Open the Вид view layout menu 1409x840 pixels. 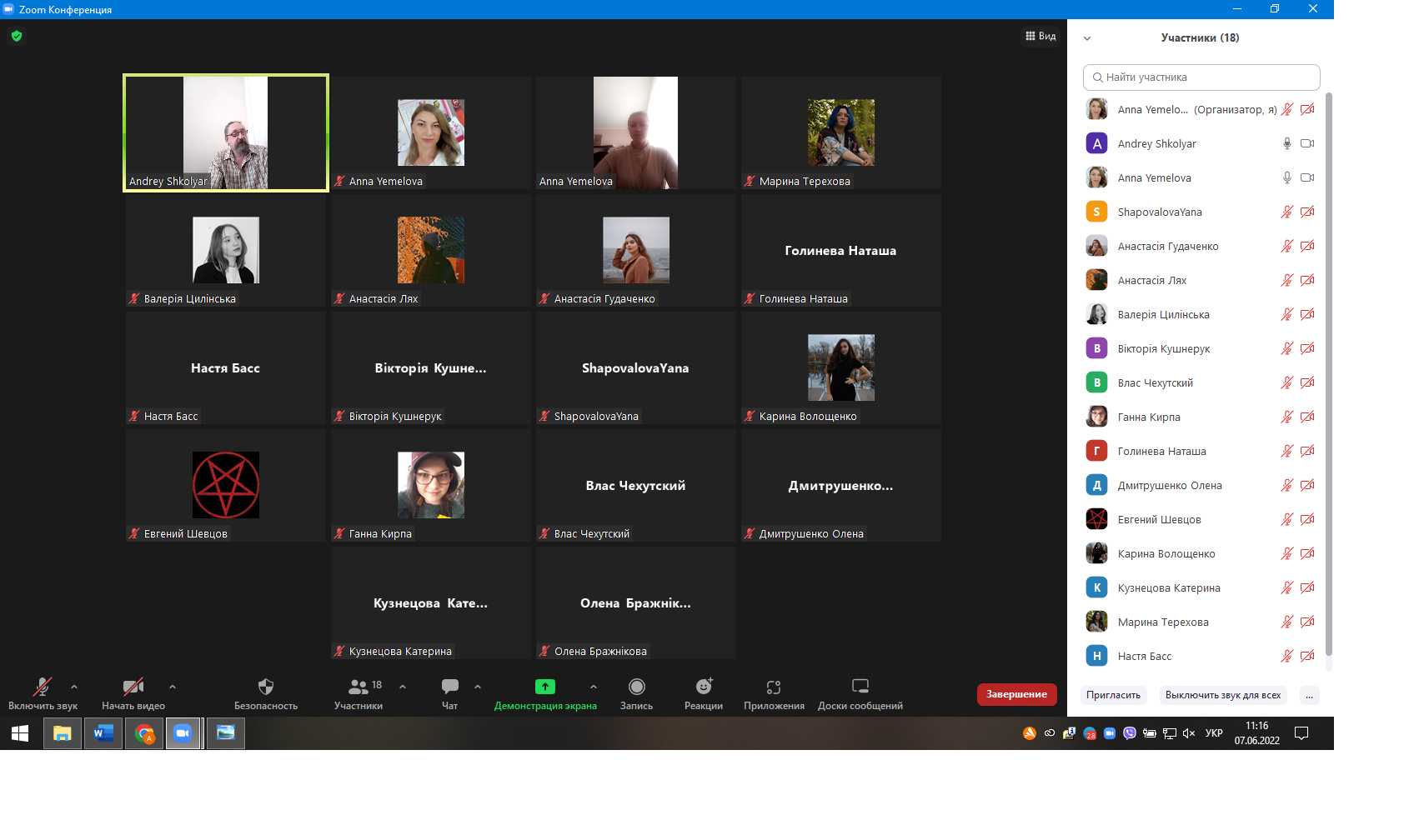[x=1040, y=36]
